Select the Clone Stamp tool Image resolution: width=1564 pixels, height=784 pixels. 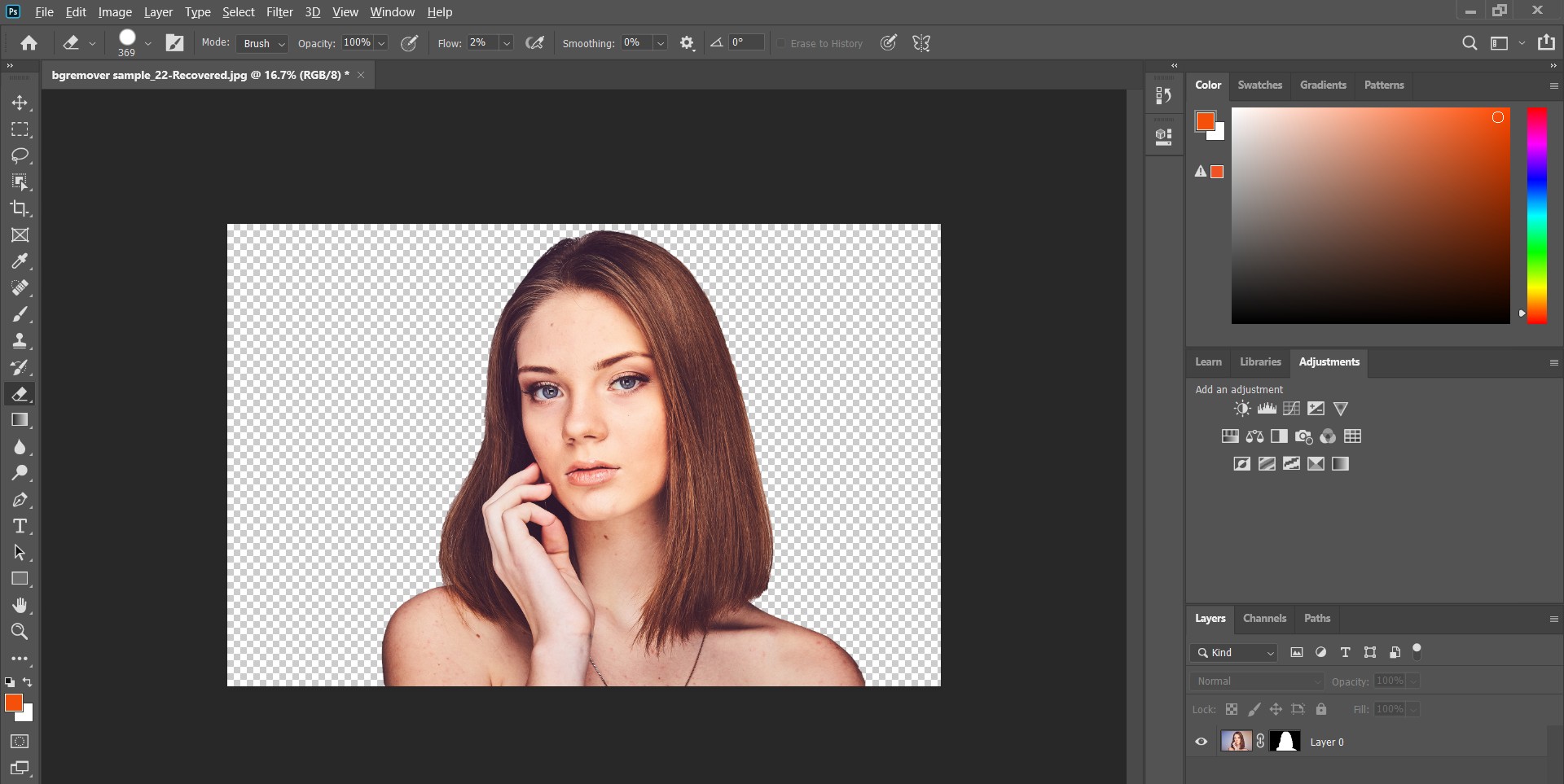(20, 340)
